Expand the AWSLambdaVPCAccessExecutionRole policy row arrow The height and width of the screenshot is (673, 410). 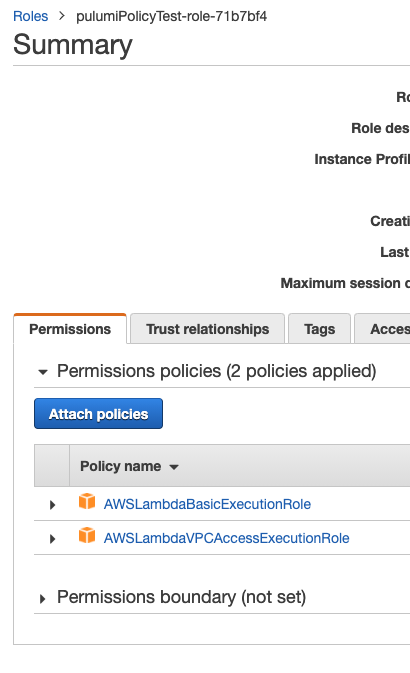pos(52,539)
